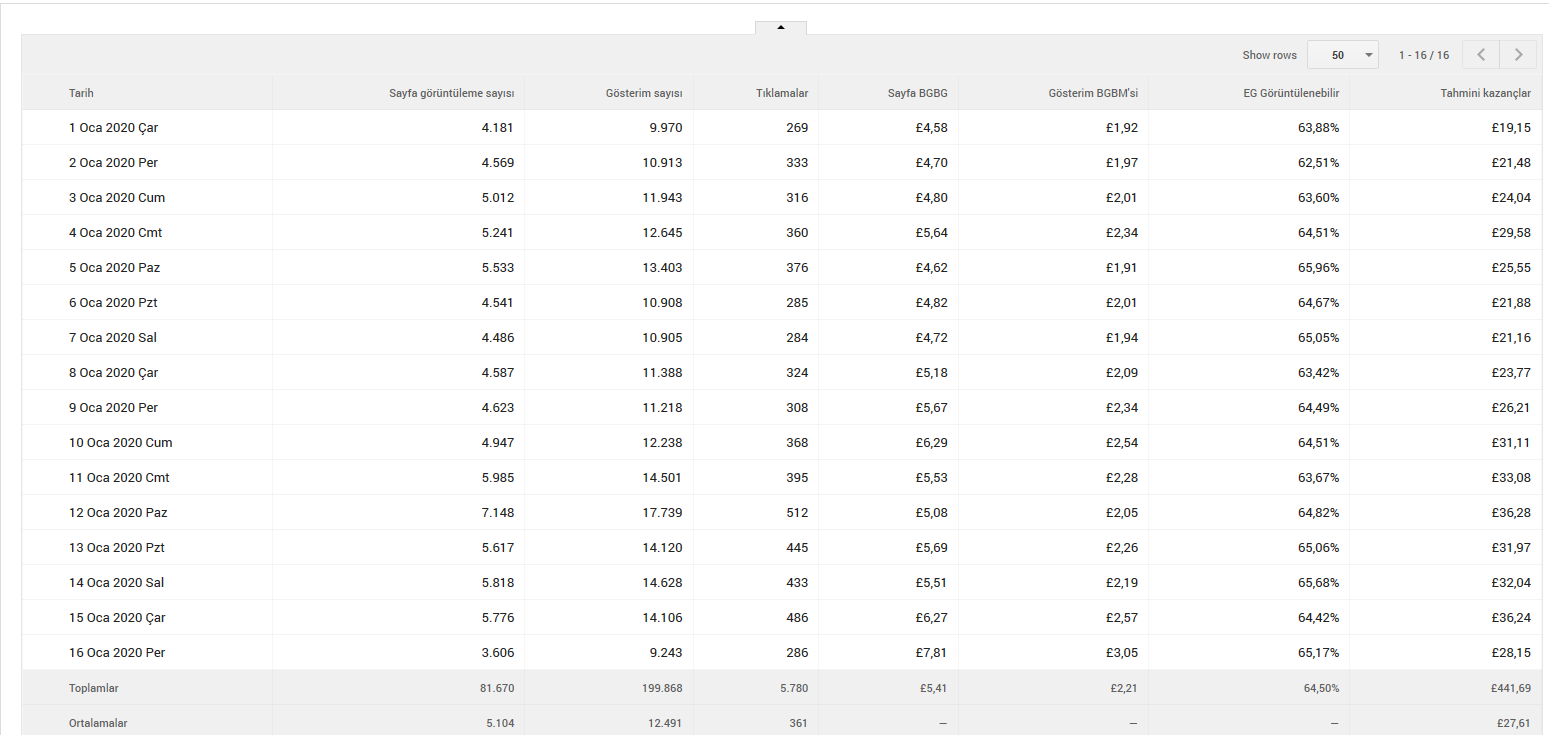1549x735 pixels.
Task: Sort by the Tarih column header
Action: point(81,93)
